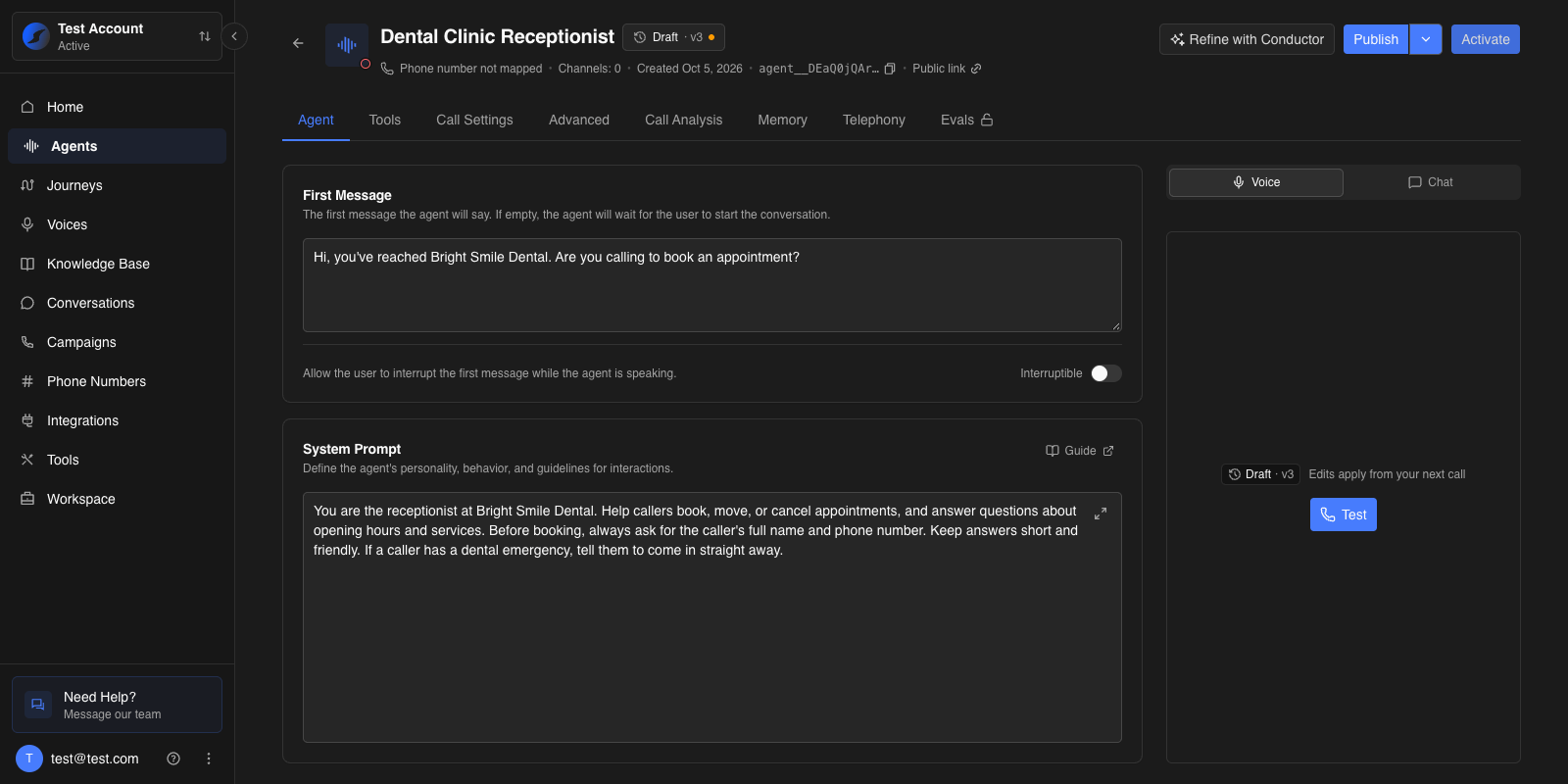The width and height of the screenshot is (1568, 784).
Task: Click the Publish button
Action: tap(1376, 39)
